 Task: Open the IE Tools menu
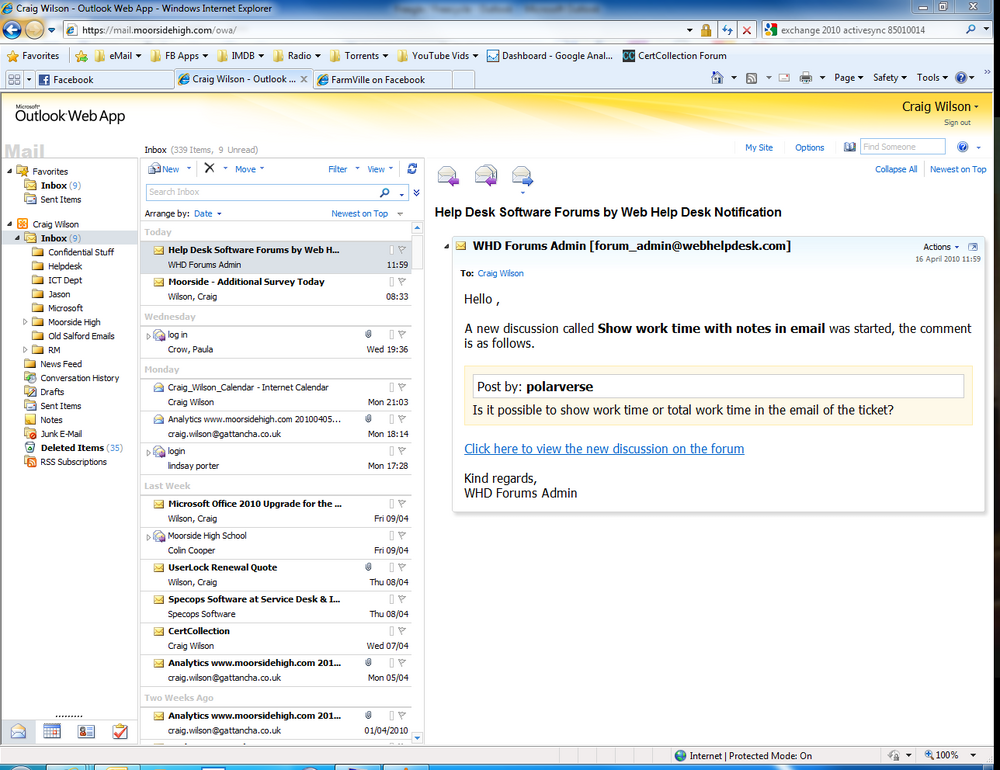tap(932, 78)
